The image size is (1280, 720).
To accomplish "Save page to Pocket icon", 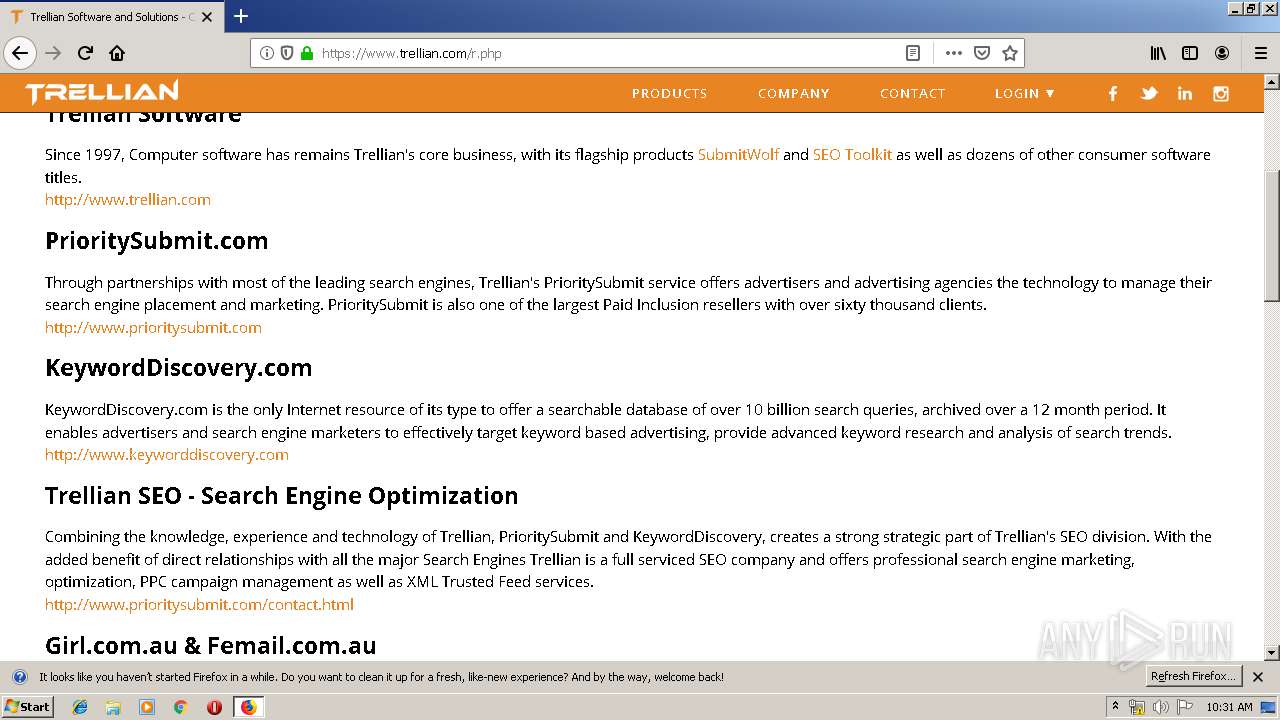I will [x=982, y=53].
